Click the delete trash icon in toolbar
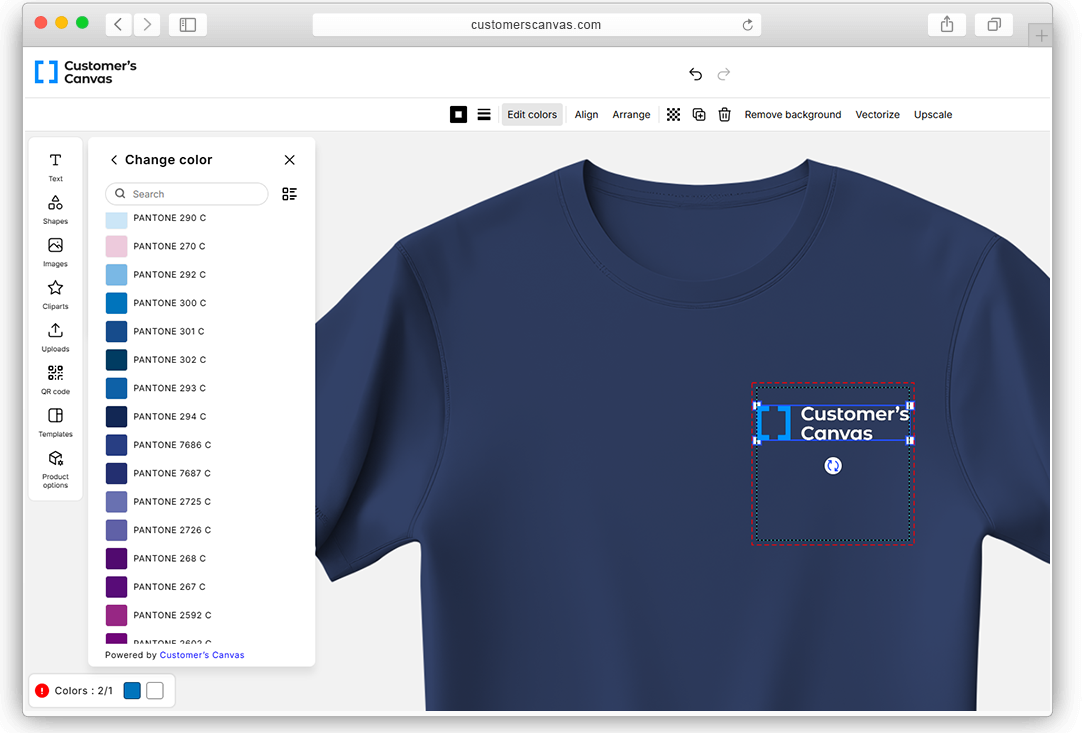This screenshot has width=1086, height=733. point(725,115)
